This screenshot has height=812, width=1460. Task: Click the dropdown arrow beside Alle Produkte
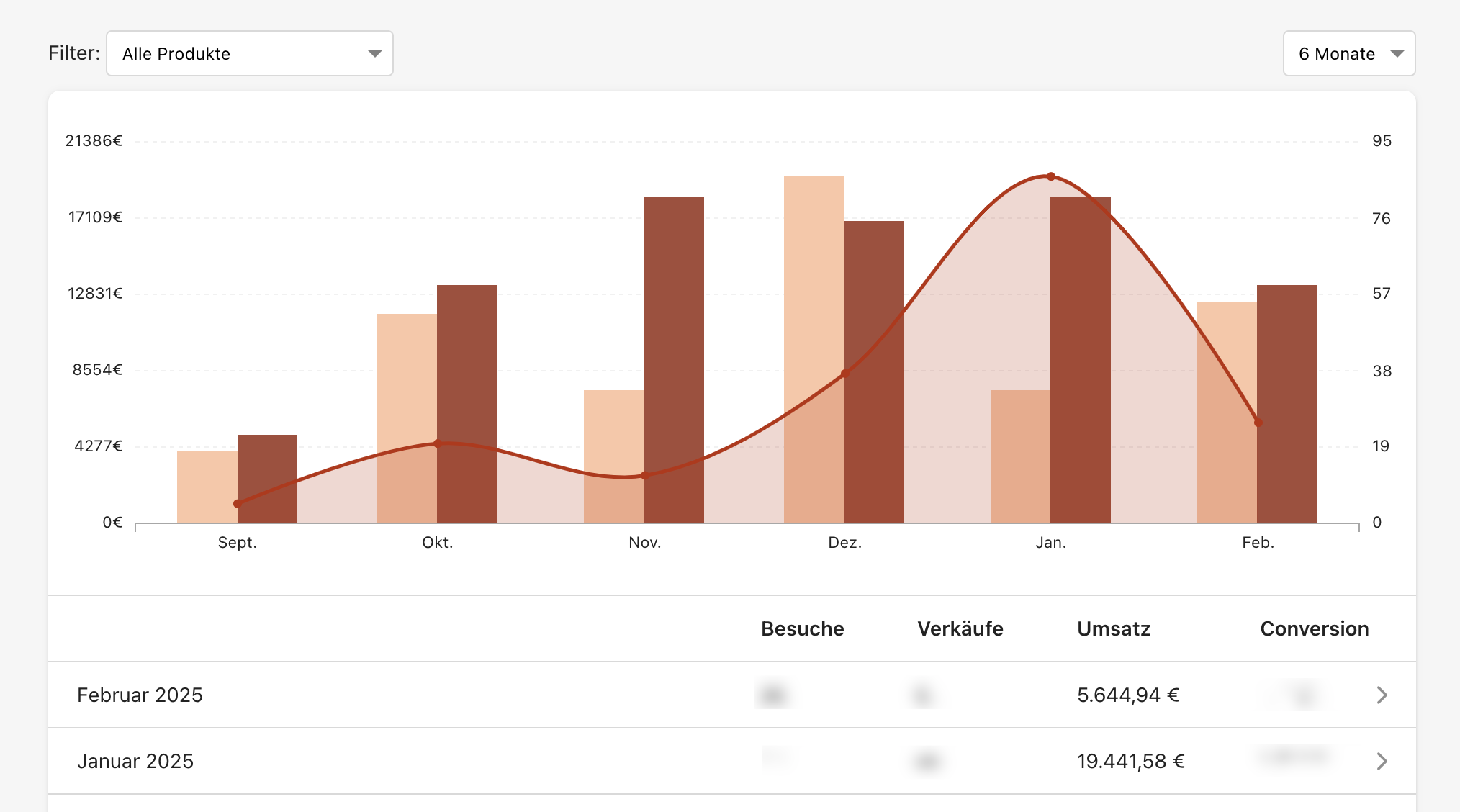374,54
